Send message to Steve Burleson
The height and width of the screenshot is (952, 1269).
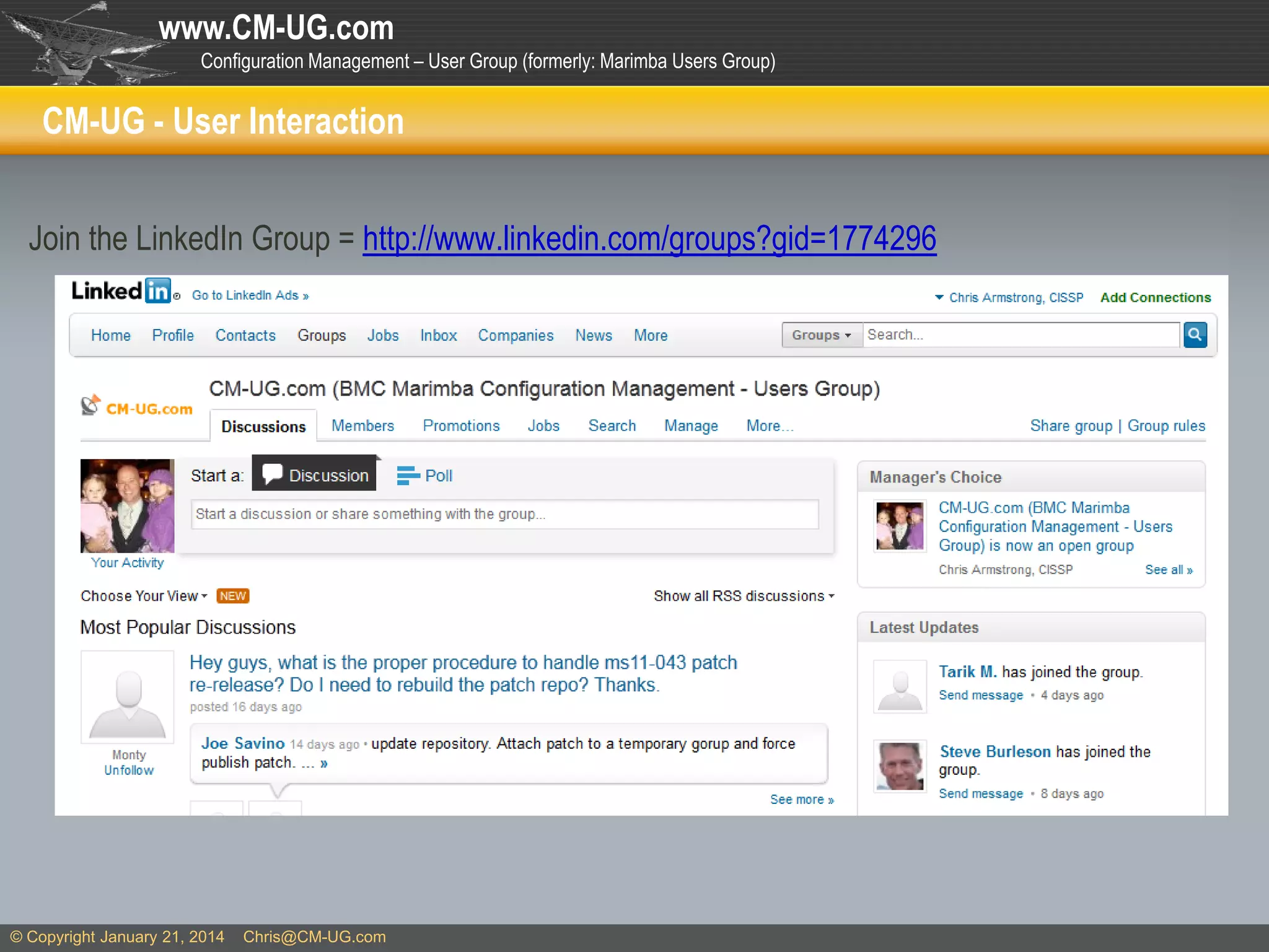[x=981, y=794]
